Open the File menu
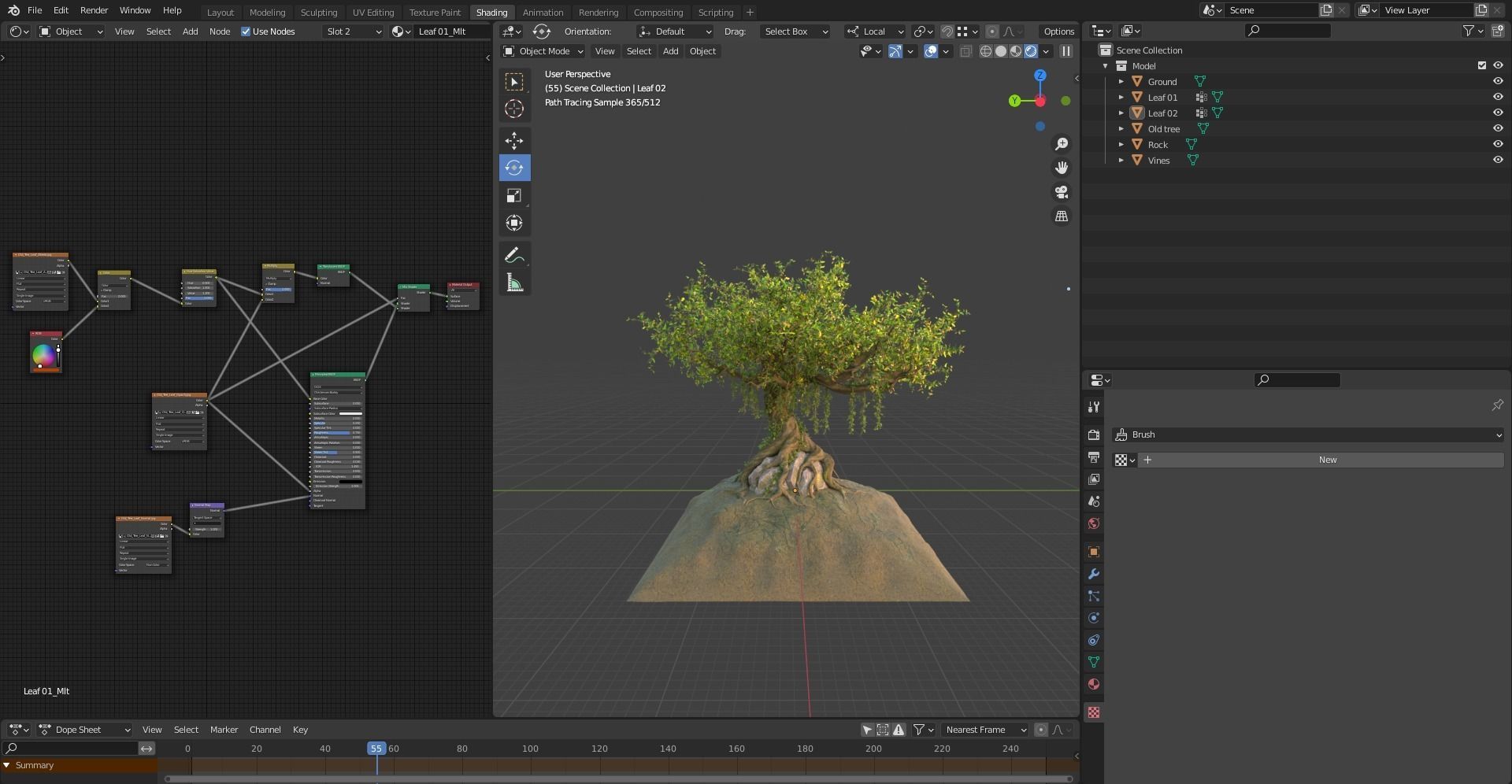Screen dimensions: 1512x784 [35, 10]
